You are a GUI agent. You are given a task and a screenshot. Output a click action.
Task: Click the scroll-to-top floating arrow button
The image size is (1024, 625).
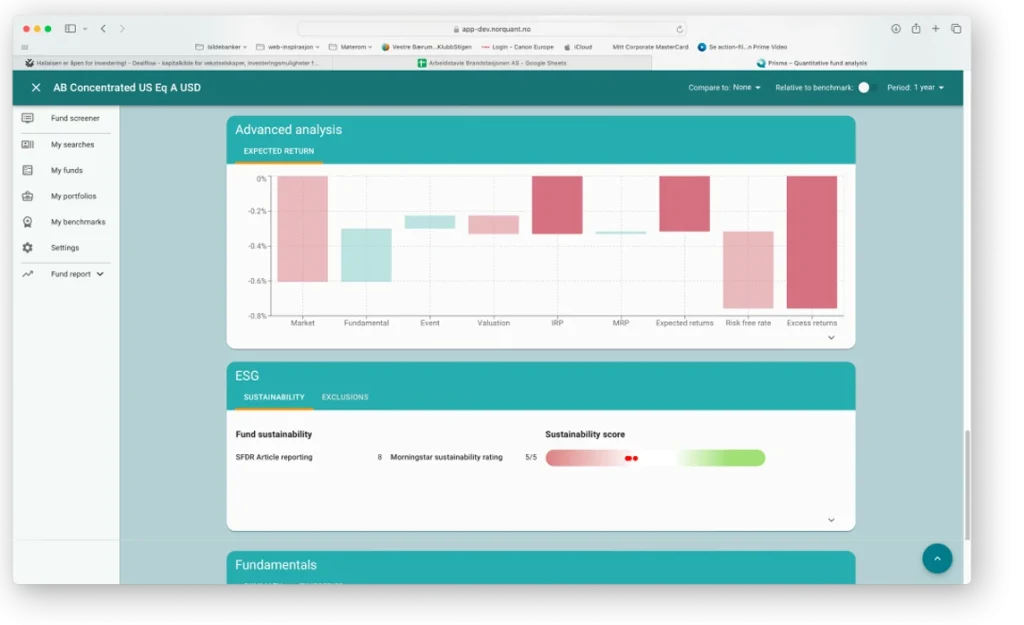tap(936, 558)
